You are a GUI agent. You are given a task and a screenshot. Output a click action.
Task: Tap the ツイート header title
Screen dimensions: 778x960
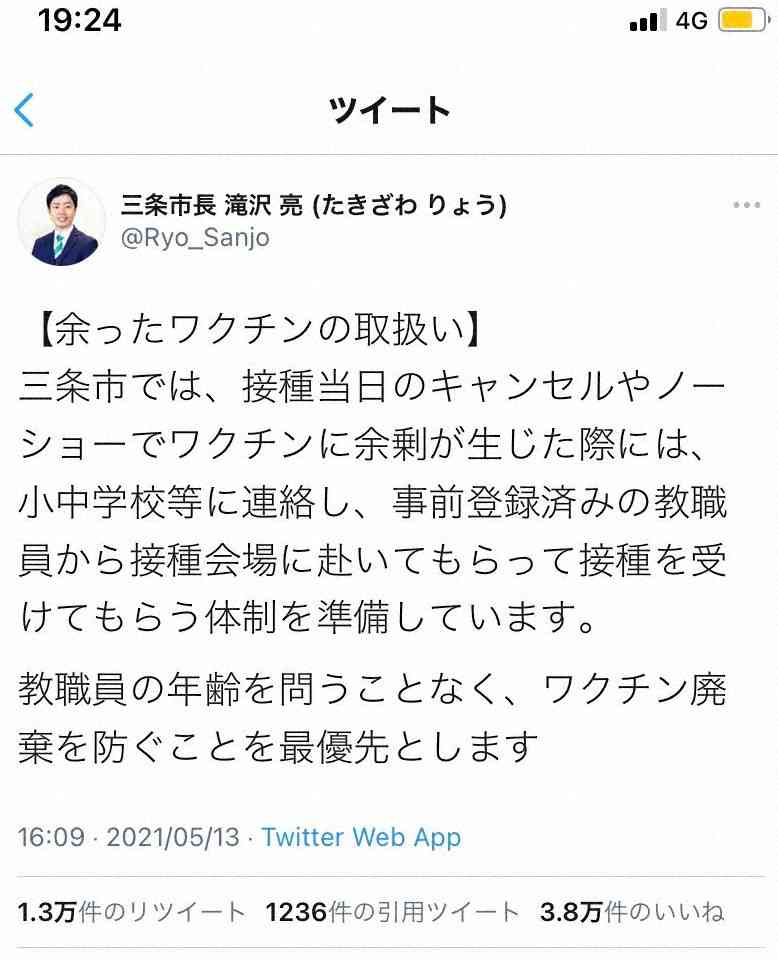click(389, 110)
